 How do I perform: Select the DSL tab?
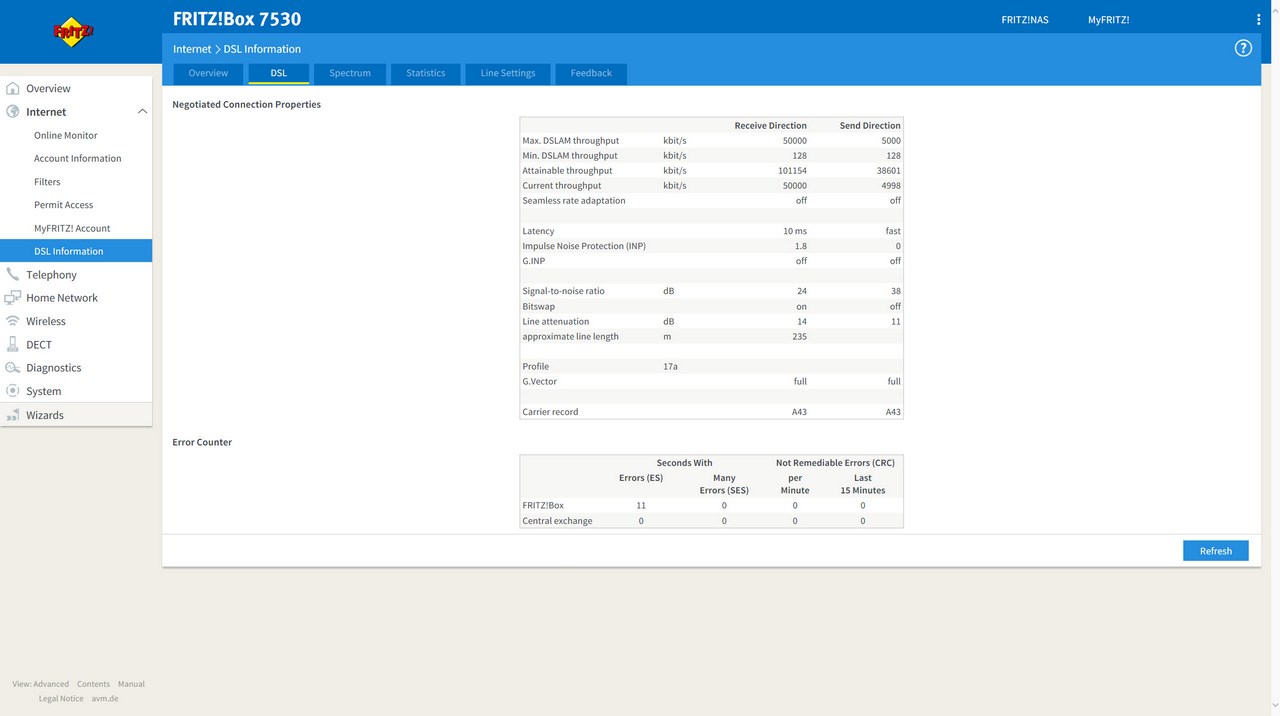point(279,73)
